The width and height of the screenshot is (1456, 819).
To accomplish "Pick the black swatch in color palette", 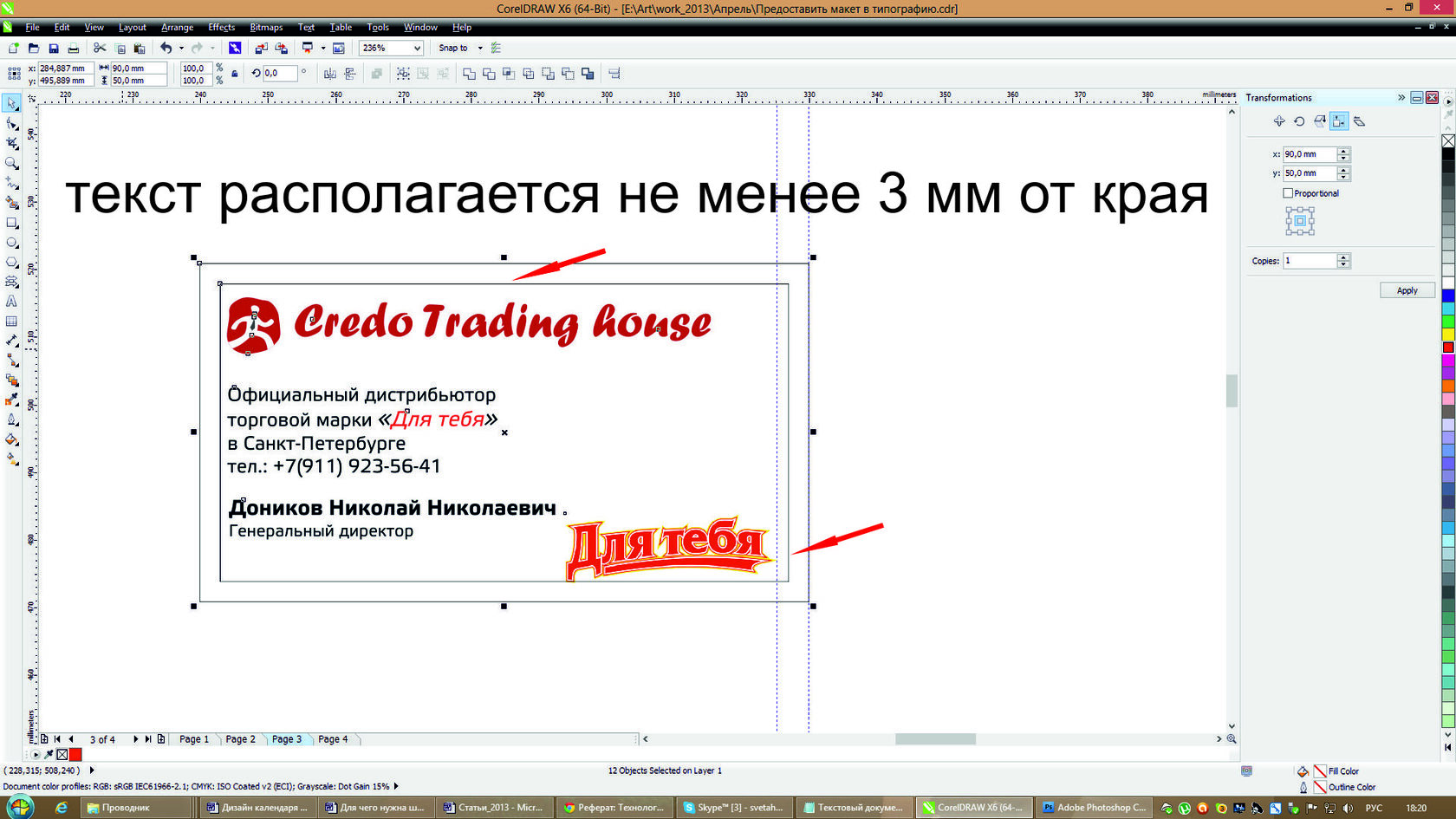I will [x=1448, y=154].
